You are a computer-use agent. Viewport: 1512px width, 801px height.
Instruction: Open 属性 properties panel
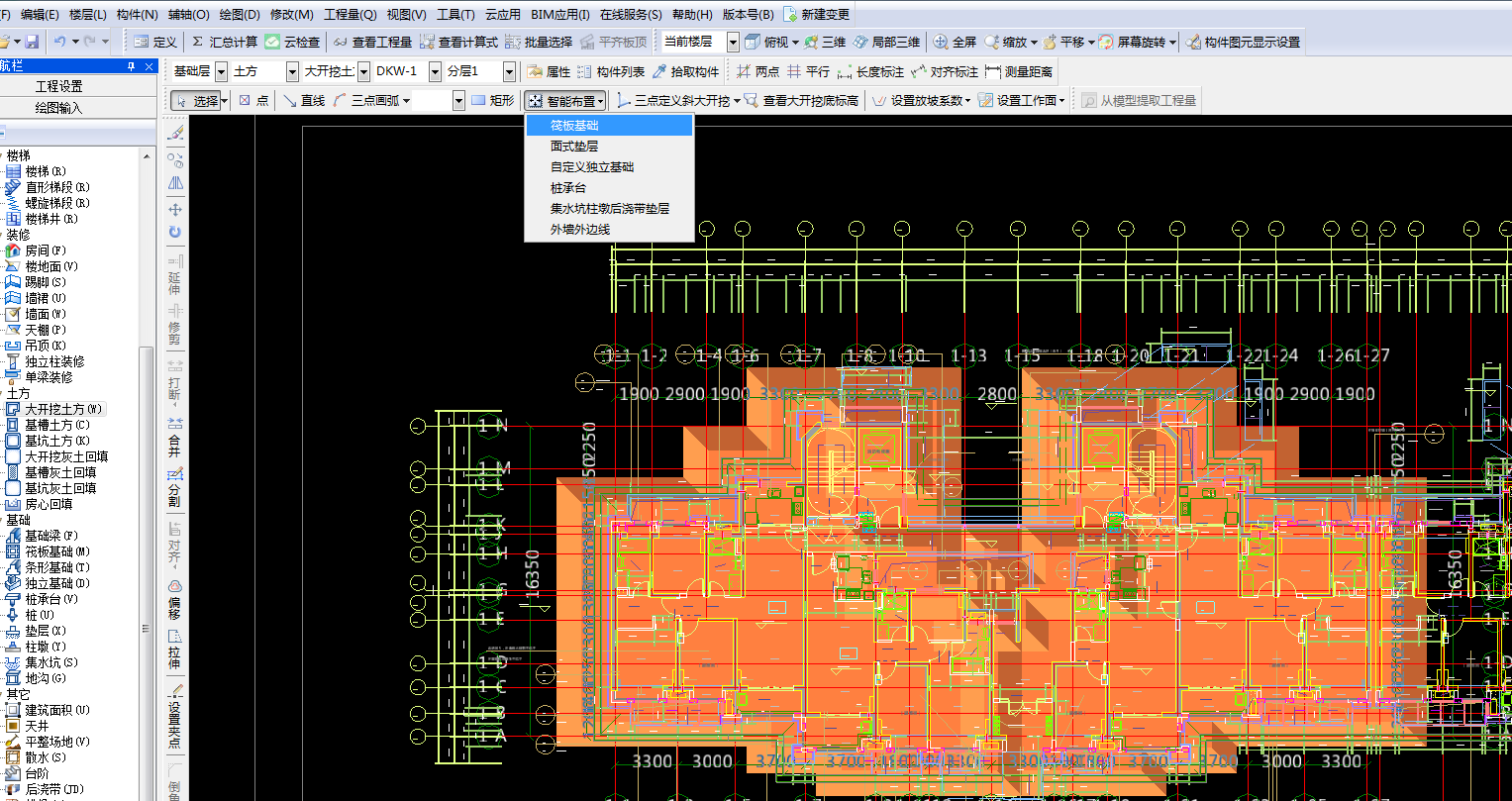pos(549,71)
